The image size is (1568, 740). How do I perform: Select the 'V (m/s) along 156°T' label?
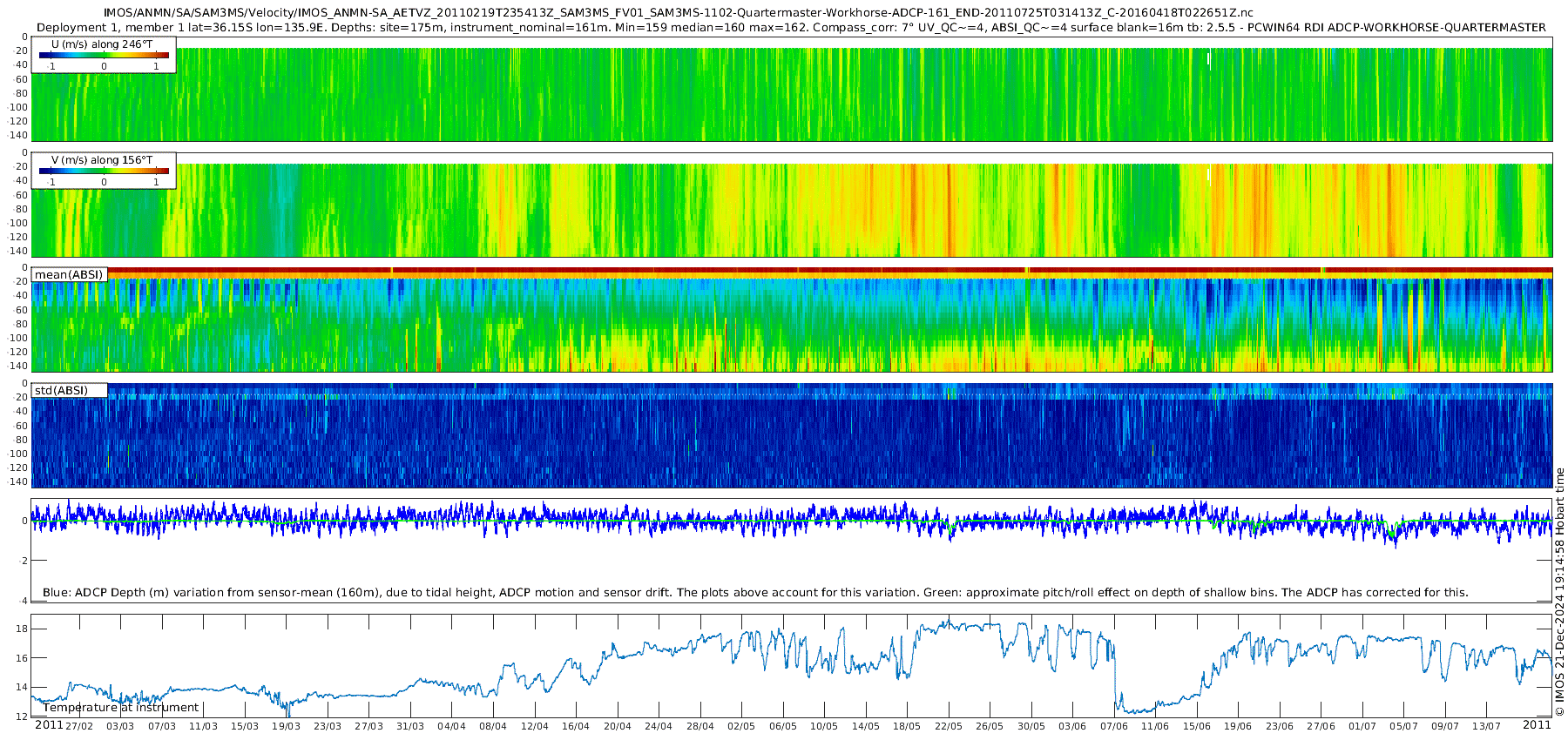pyautogui.click(x=102, y=159)
